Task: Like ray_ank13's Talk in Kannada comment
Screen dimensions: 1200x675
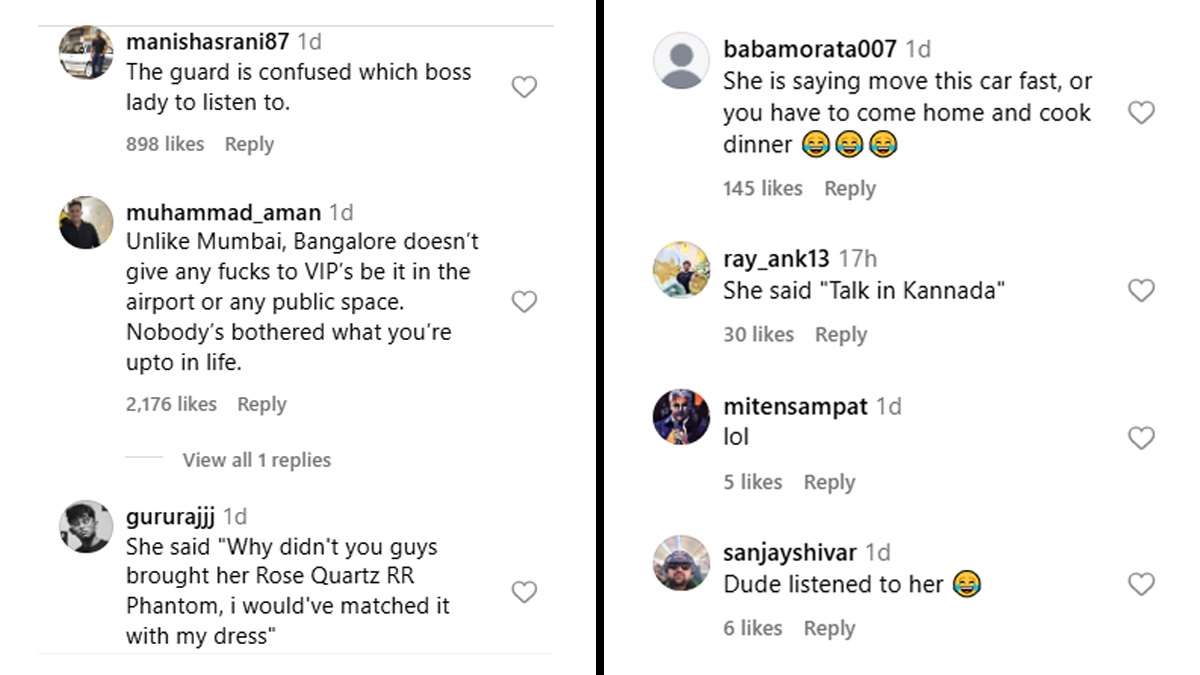Action: tap(1141, 291)
